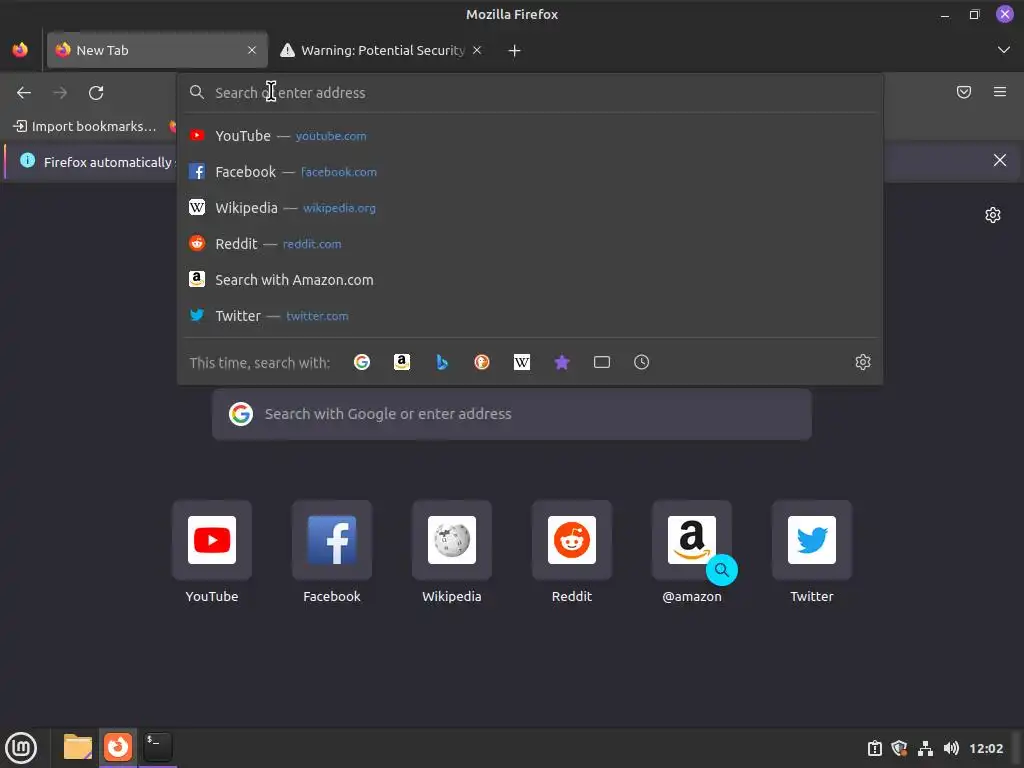Viewport: 1024px width, 768px height.
Task: Search this time with Bing icon
Action: pos(442,362)
